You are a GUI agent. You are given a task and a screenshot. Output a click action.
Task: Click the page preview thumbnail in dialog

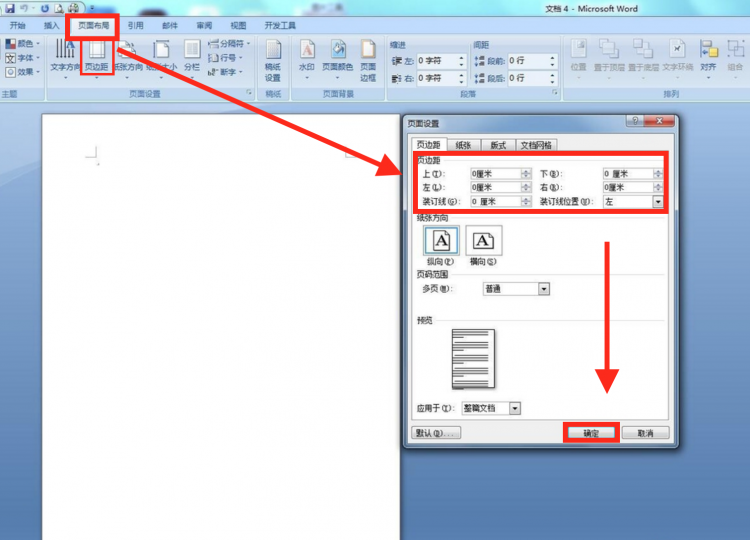[474, 359]
